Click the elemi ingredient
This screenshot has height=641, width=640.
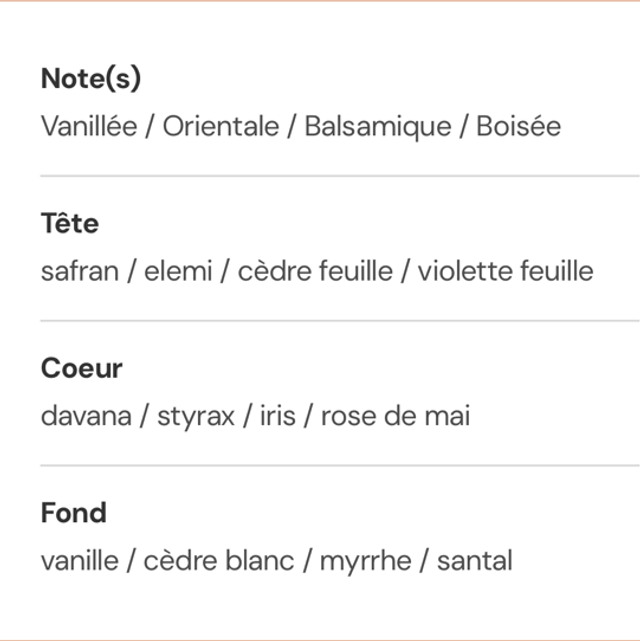coord(179,271)
